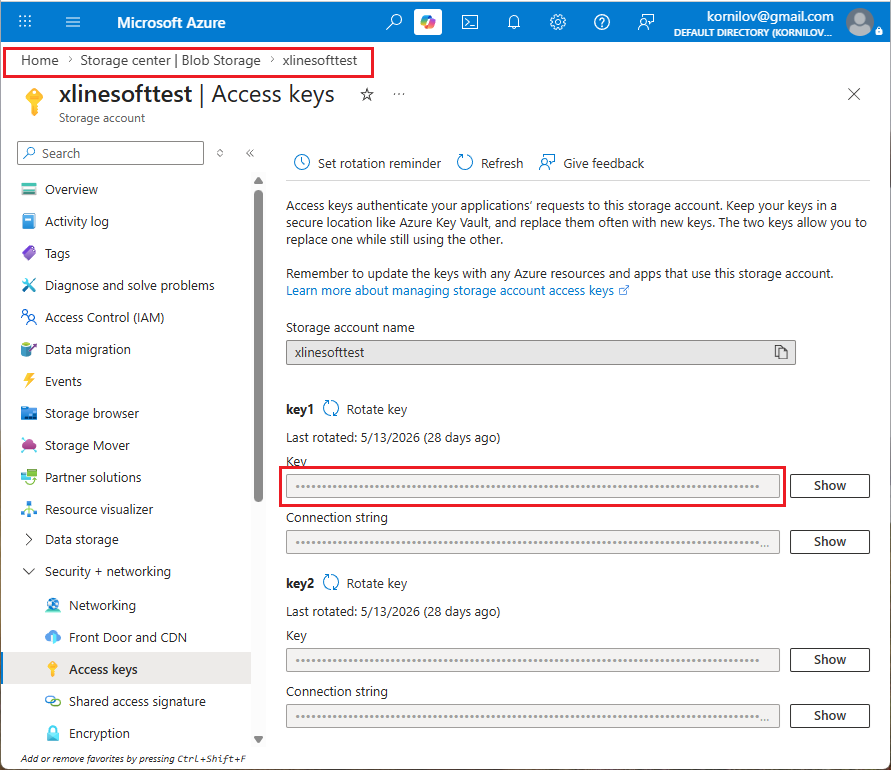Click the Storage account name field

pyautogui.click(x=540, y=352)
